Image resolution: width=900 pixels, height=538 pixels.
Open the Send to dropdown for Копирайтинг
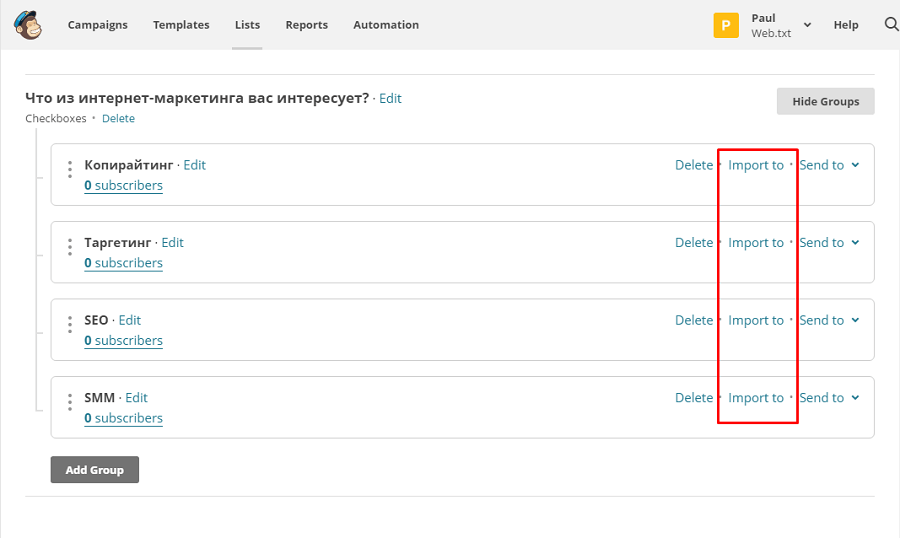click(829, 165)
